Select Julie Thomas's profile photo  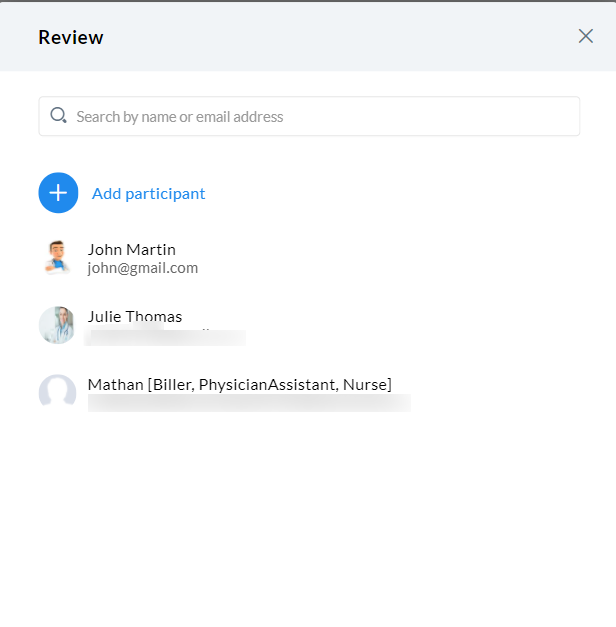pos(57,325)
